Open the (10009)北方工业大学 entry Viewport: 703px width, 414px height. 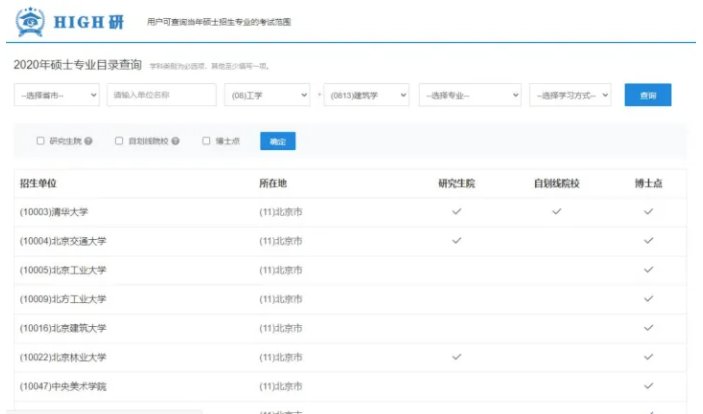pyautogui.click(x=63, y=299)
